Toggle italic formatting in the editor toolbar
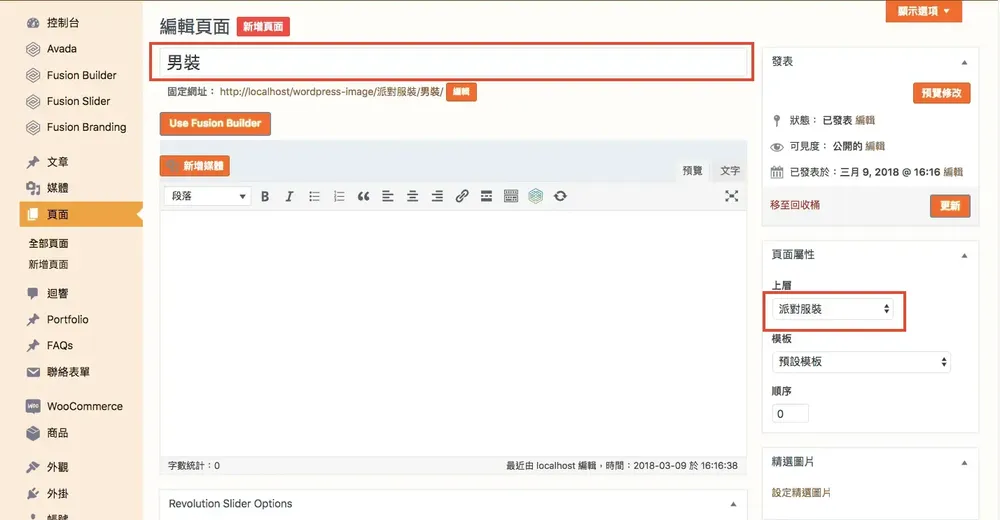1000x520 pixels. [289, 197]
